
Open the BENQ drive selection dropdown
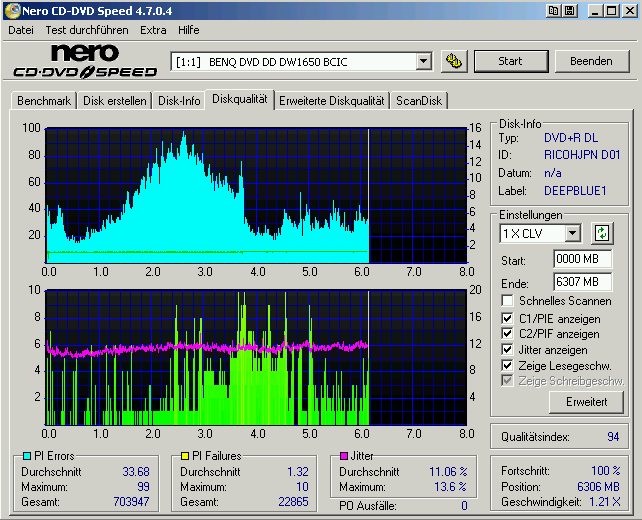click(423, 61)
